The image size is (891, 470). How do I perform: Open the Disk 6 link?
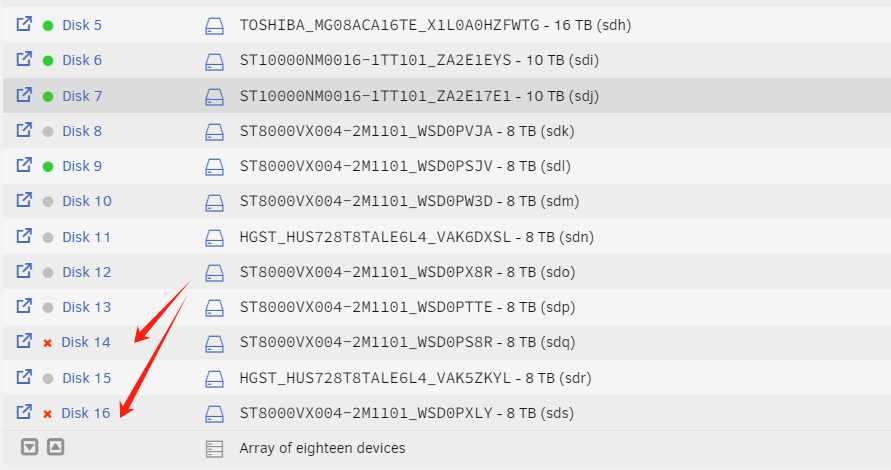[82, 60]
